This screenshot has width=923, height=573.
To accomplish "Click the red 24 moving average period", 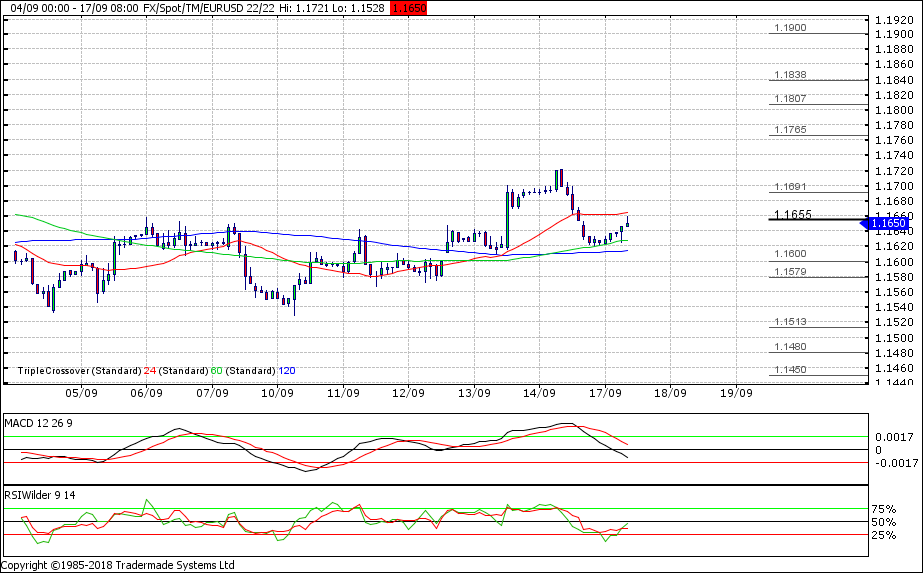I will [x=150, y=371].
